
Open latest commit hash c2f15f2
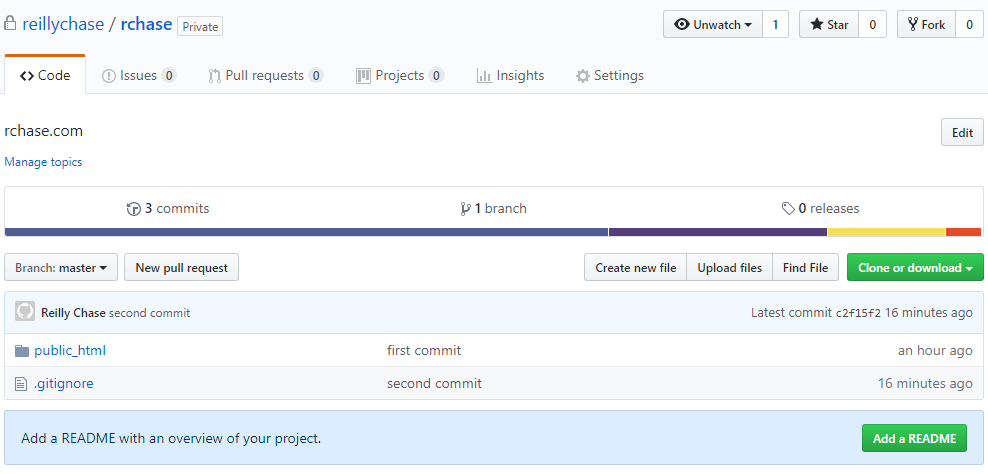pyautogui.click(x=858, y=313)
